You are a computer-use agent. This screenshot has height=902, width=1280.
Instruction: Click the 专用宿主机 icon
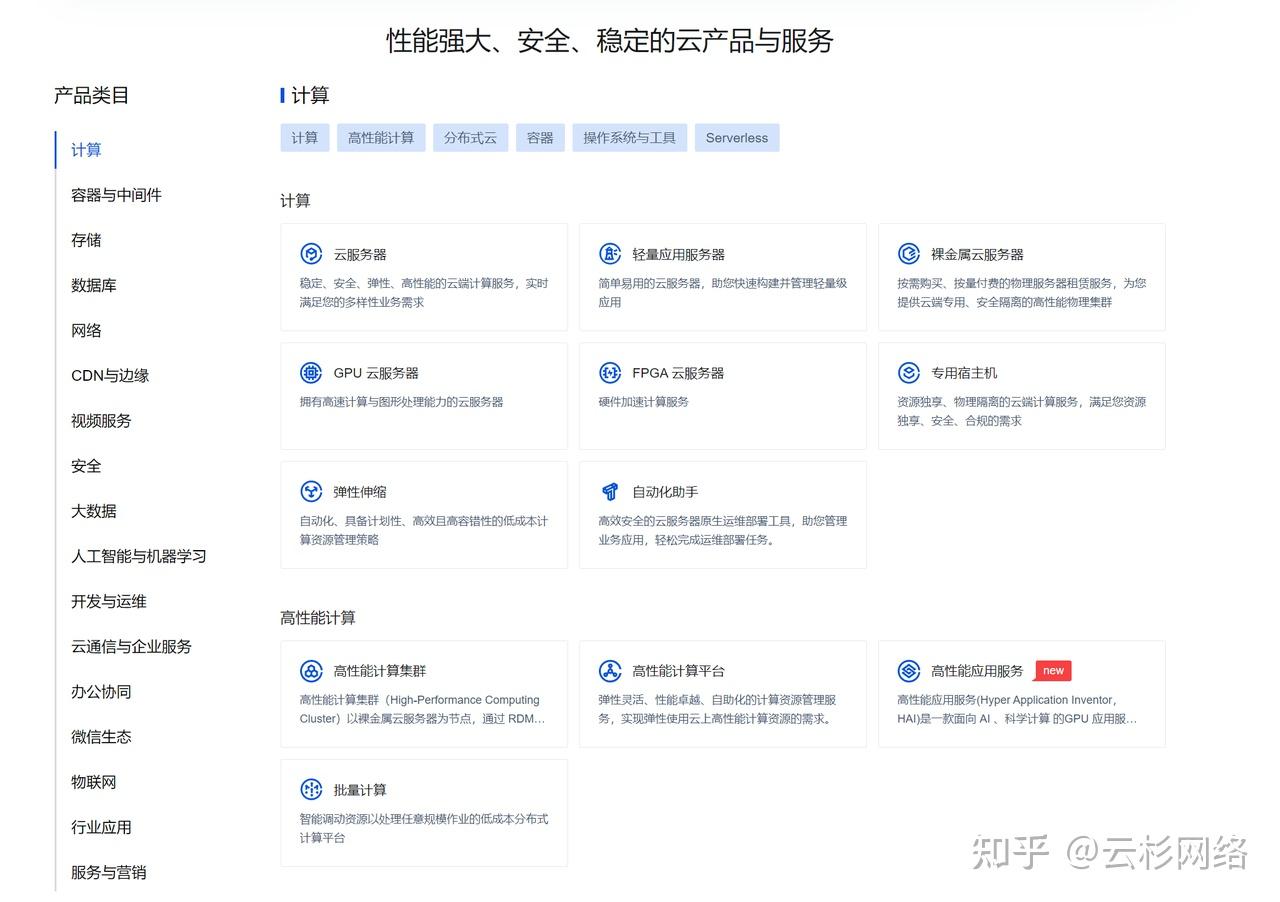tap(909, 372)
